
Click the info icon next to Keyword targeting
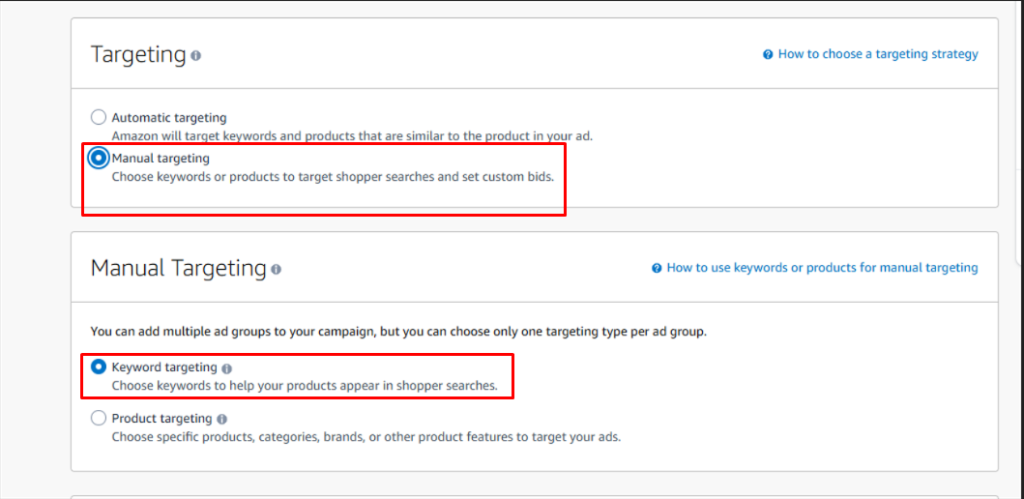tap(227, 368)
